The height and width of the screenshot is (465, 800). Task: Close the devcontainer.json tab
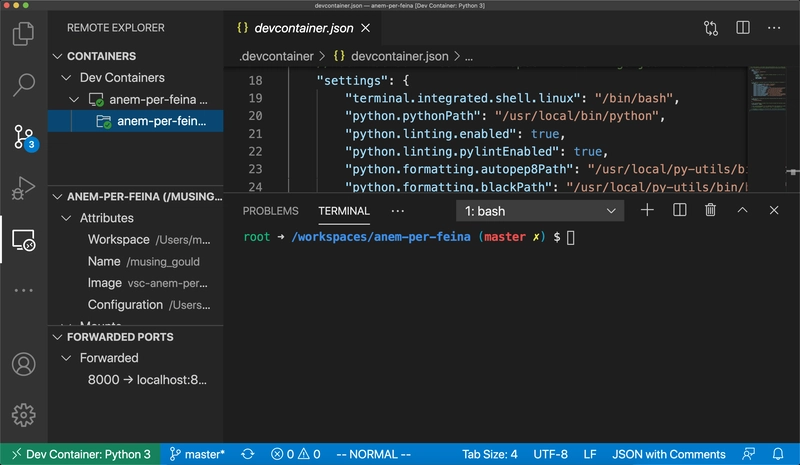pos(366,28)
